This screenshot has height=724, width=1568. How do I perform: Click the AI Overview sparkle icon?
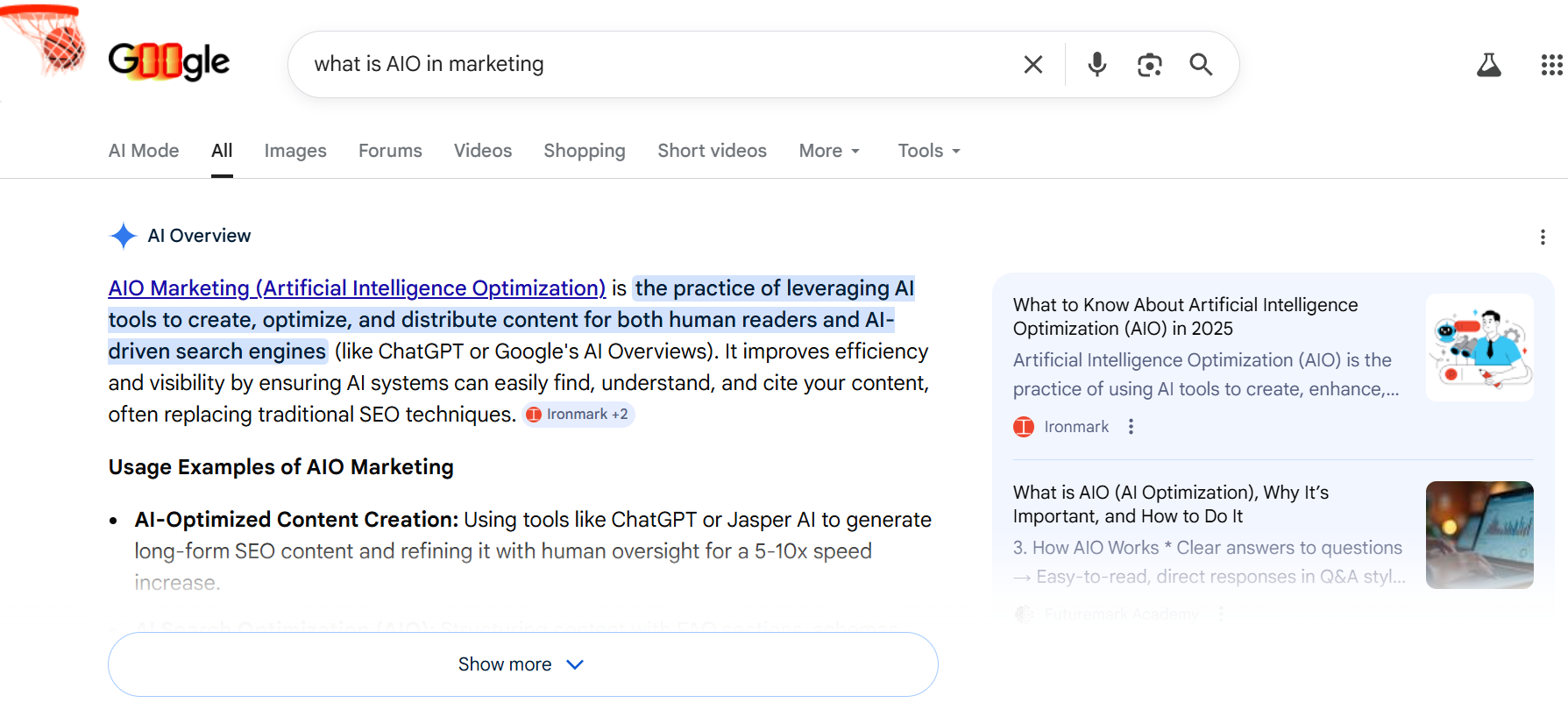124,236
